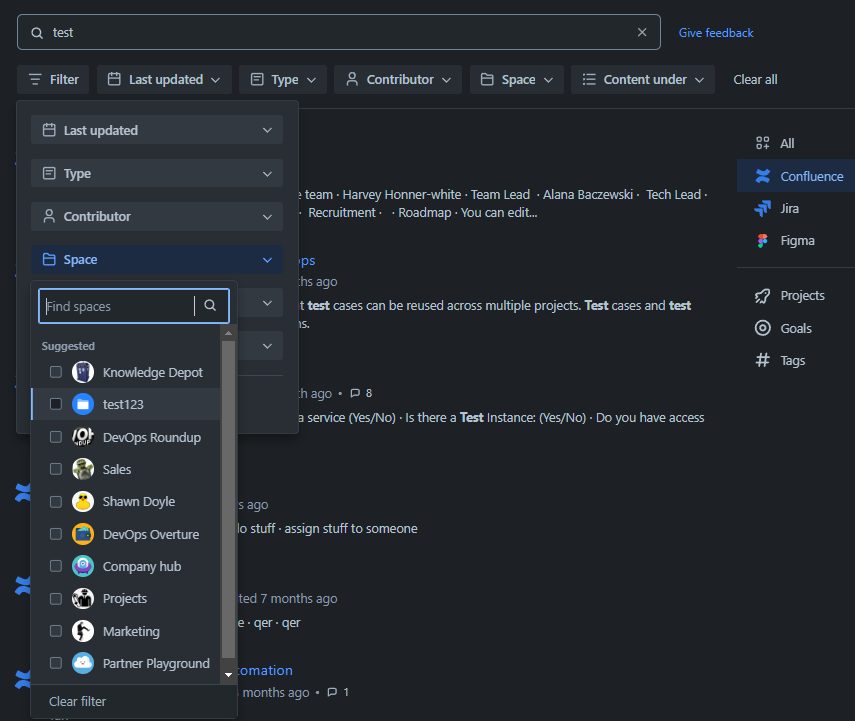Click Clear filter below the spaces list
855x721 pixels.
pyautogui.click(x=77, y=701)
